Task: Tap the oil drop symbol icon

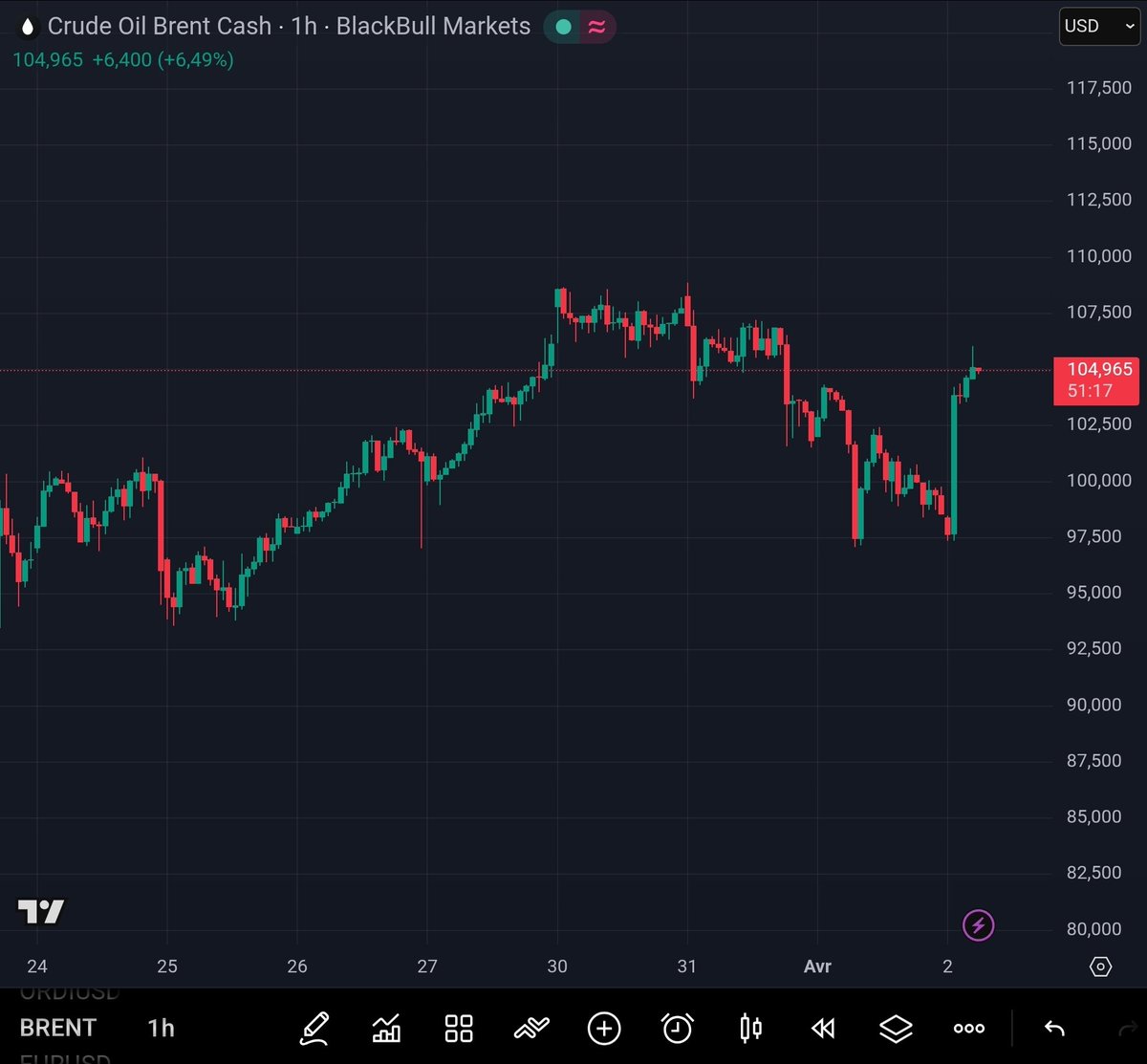Action: (x=27, y=27)
